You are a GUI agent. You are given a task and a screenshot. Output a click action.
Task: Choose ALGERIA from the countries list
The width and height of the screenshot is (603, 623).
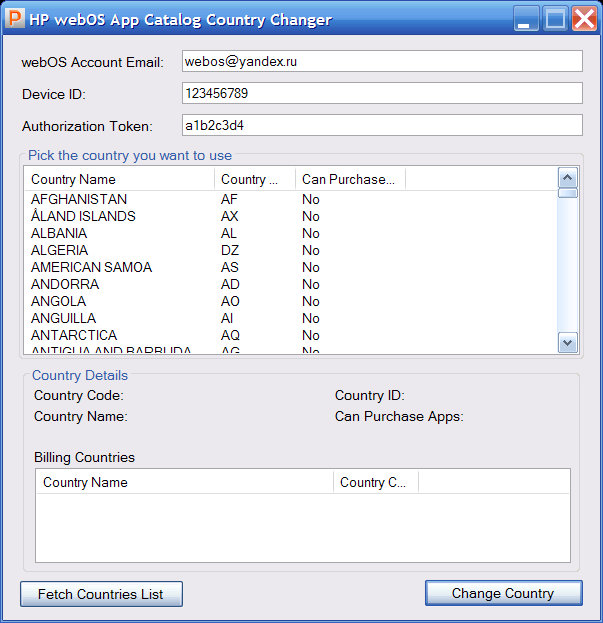click(x=59, y=250)
